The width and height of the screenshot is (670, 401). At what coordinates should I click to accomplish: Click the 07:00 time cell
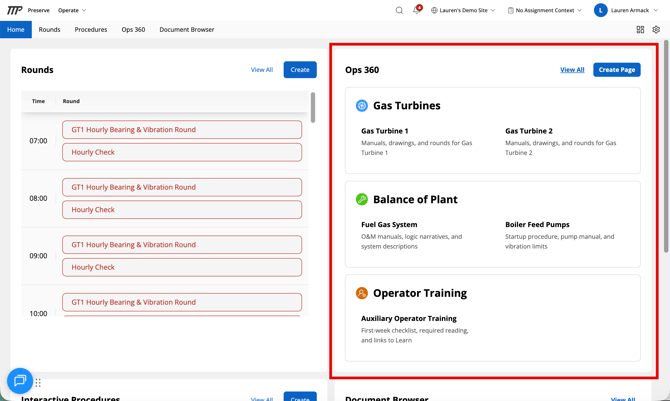pyautogui.click(x=38, y=141)
